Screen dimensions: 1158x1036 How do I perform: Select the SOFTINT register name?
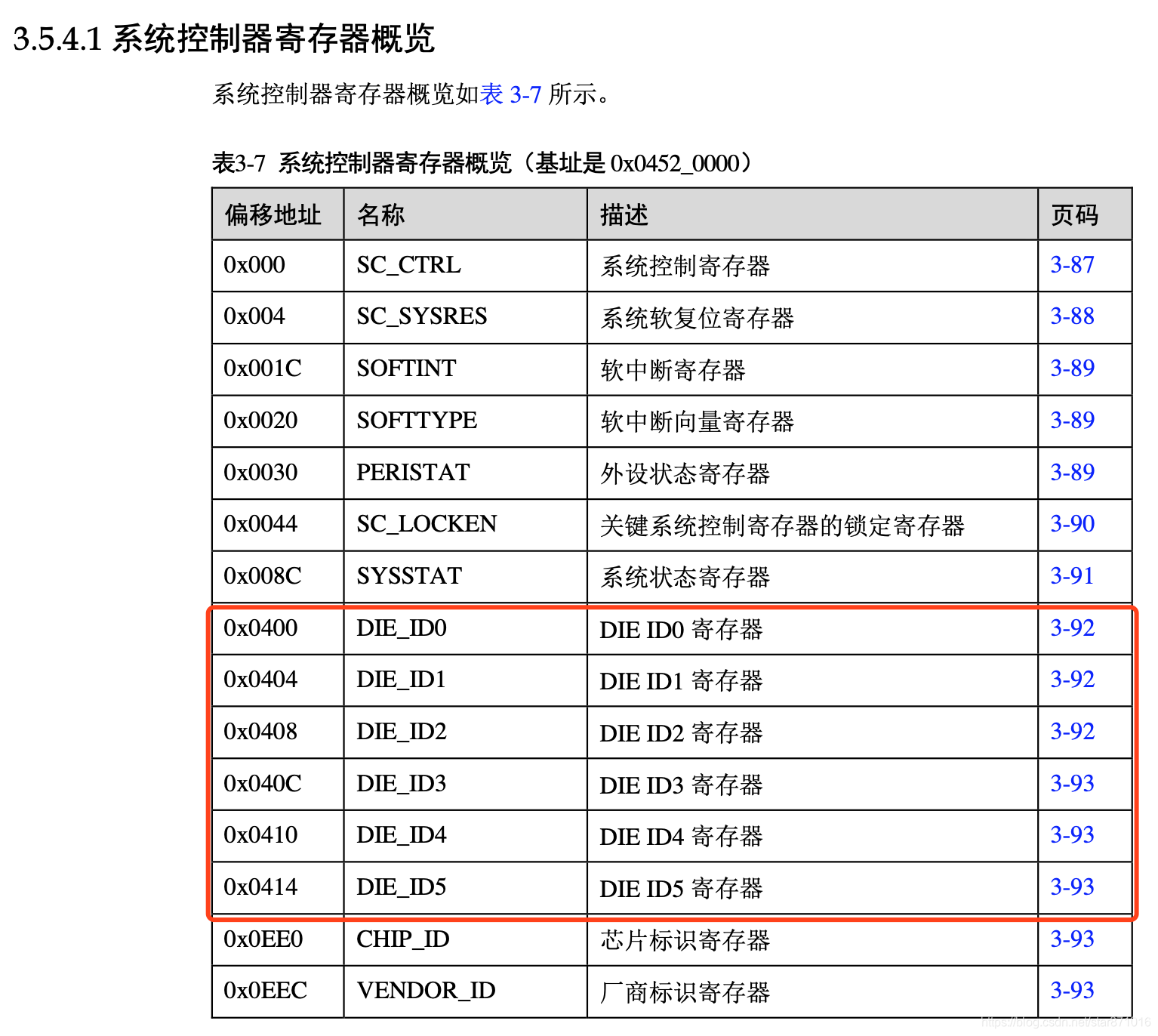point(406,368)
